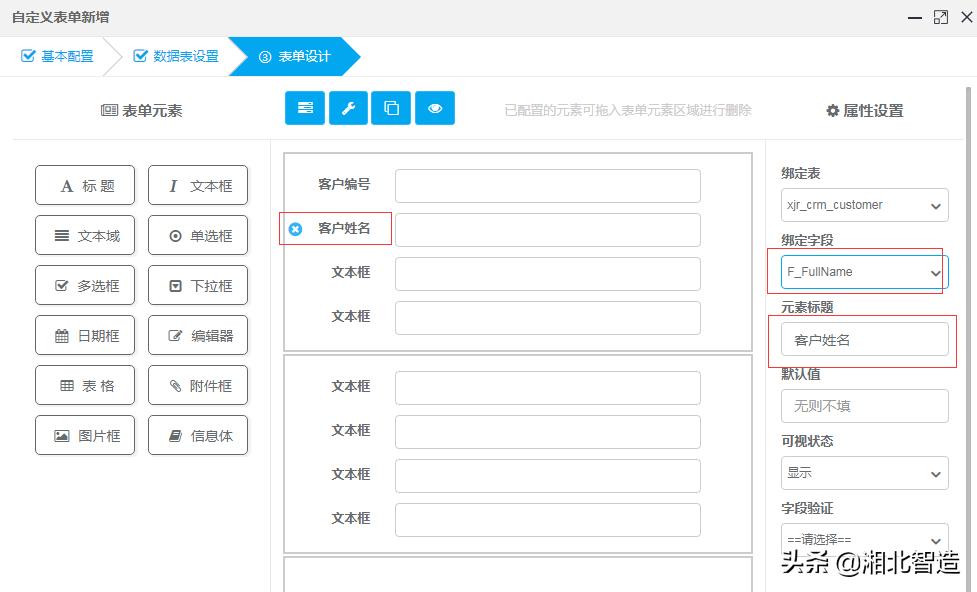Click the eye preview toolbar icon

click(x=434, y=108)
